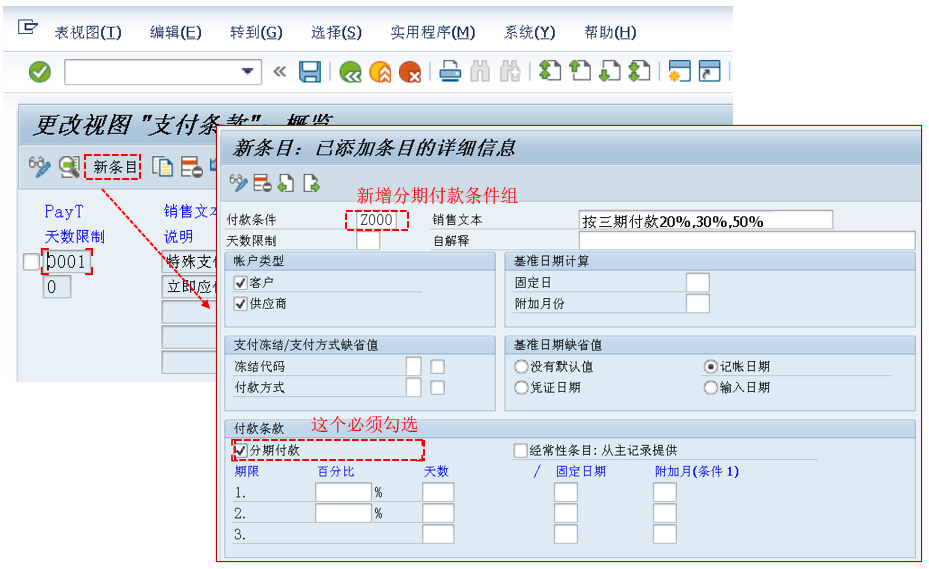Screen dimensions: 929x569
Task: Open the SAP window menu icon
Action: tap(27, 27)
